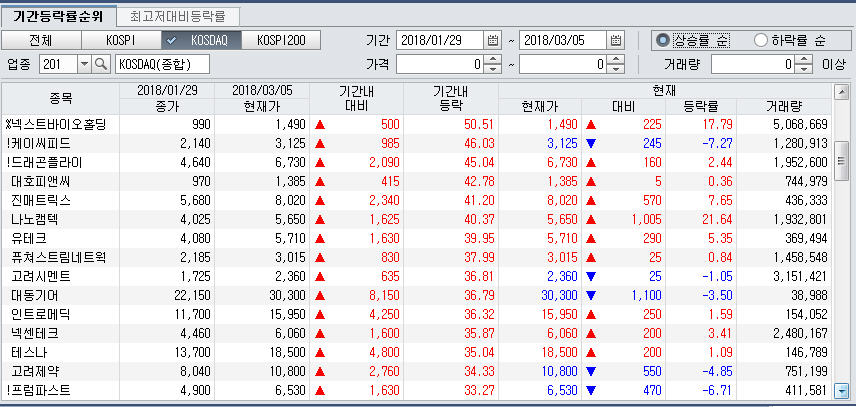Select the 전체 market filter
Screen dimensions: 856x407
click(x=41, y=40)
